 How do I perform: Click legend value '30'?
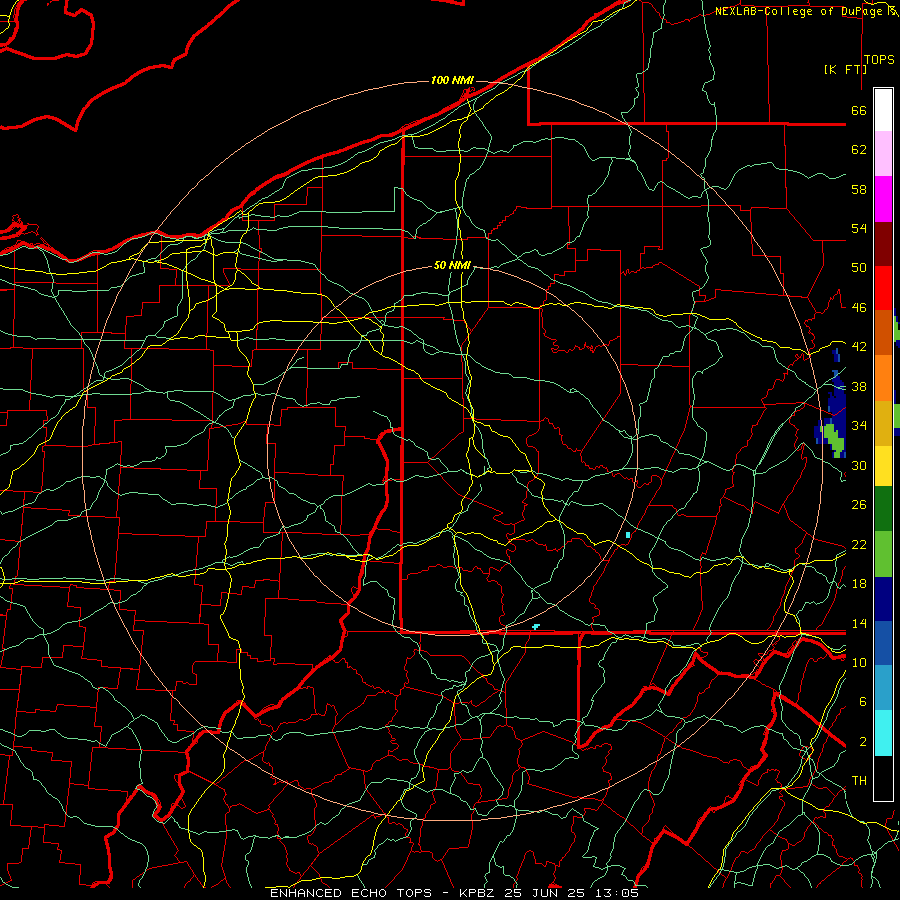coord(859,465)
